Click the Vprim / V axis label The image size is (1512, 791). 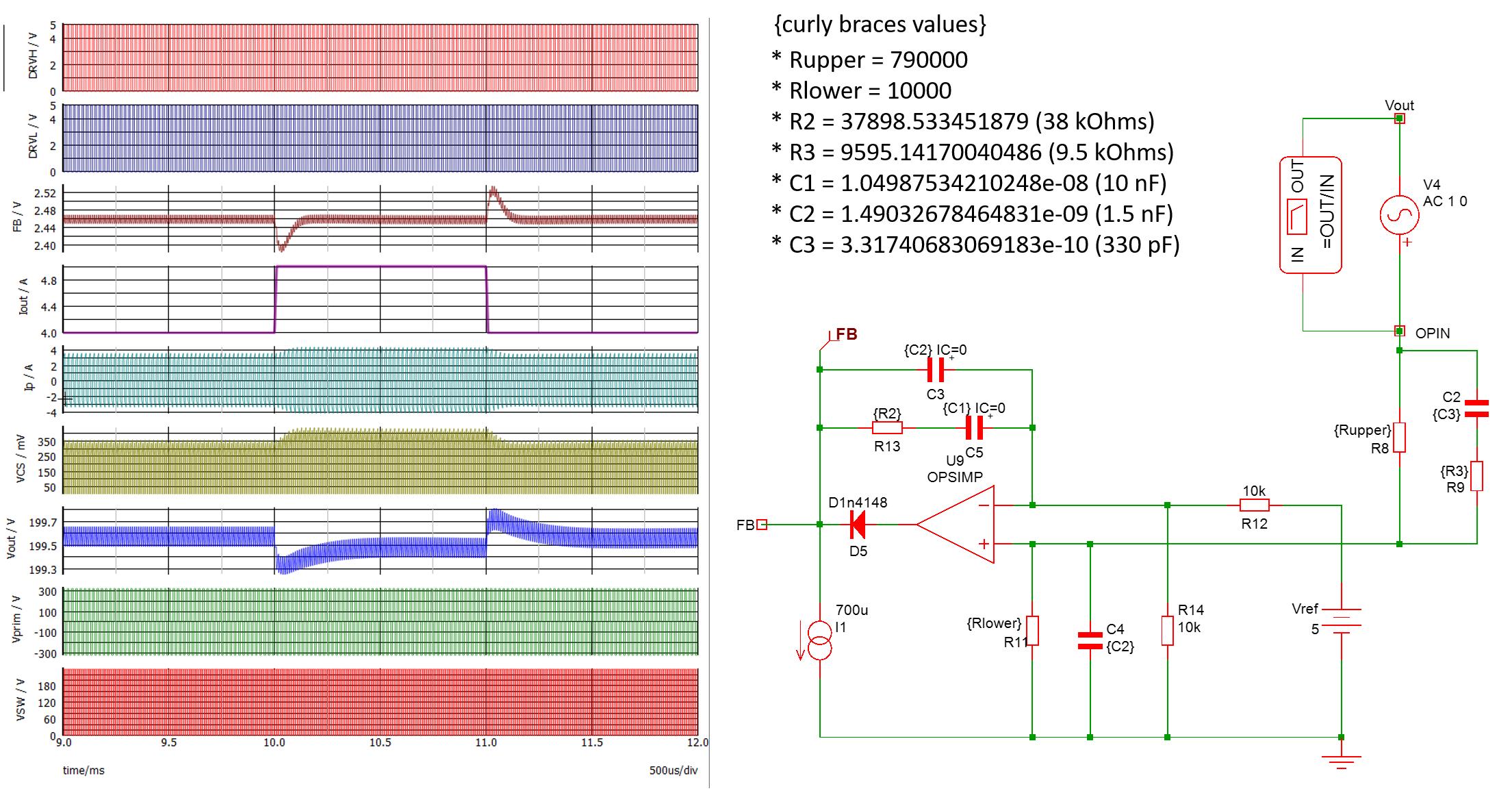16,618
